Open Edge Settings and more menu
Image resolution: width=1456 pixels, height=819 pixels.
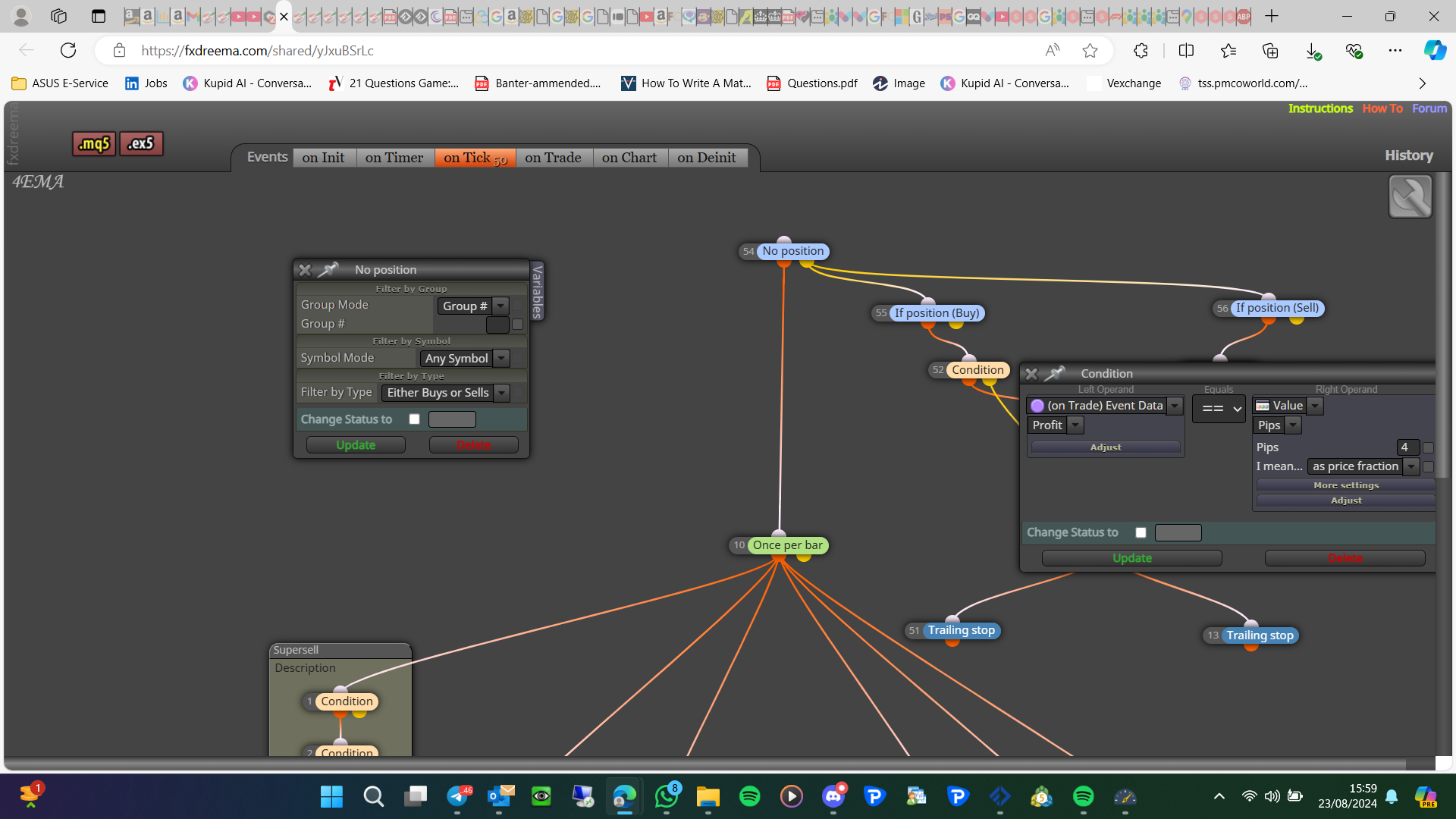pyautogui.click(x=1395, y=50)
